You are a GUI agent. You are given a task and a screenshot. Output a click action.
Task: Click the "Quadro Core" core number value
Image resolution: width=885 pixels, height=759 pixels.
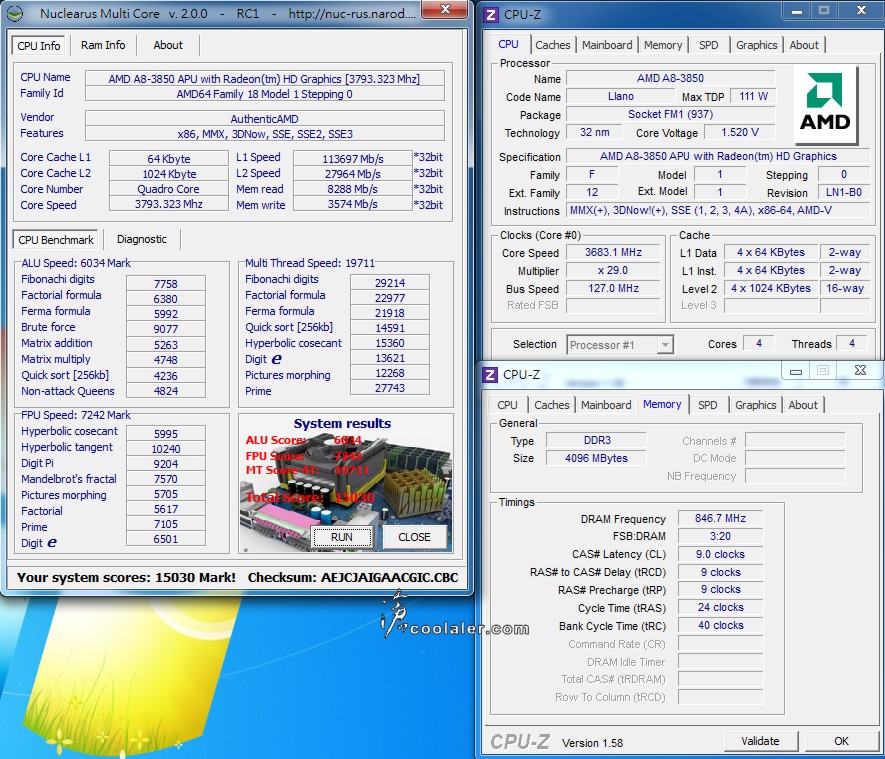coord(168,189)
